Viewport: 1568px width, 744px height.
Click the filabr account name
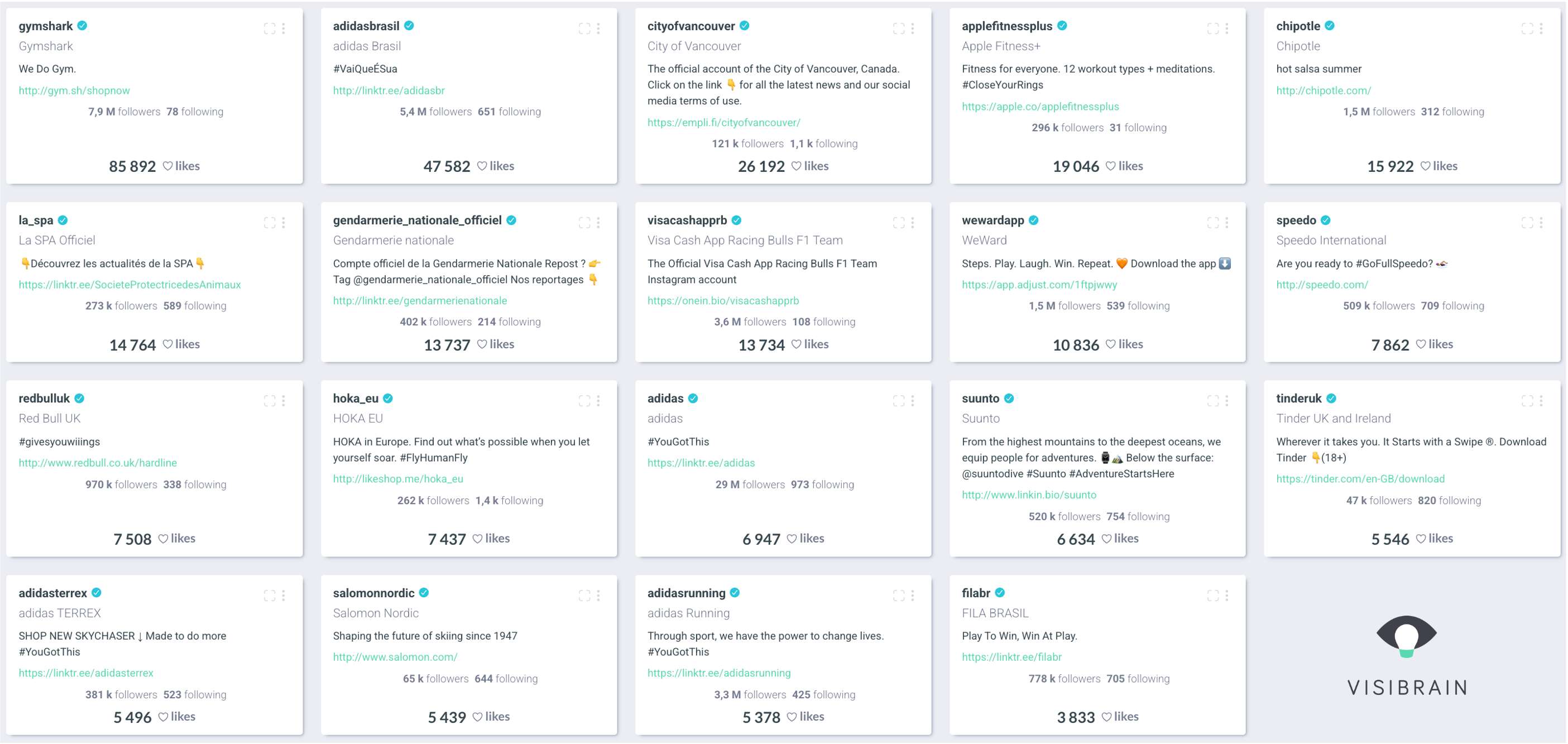point(976,593)
